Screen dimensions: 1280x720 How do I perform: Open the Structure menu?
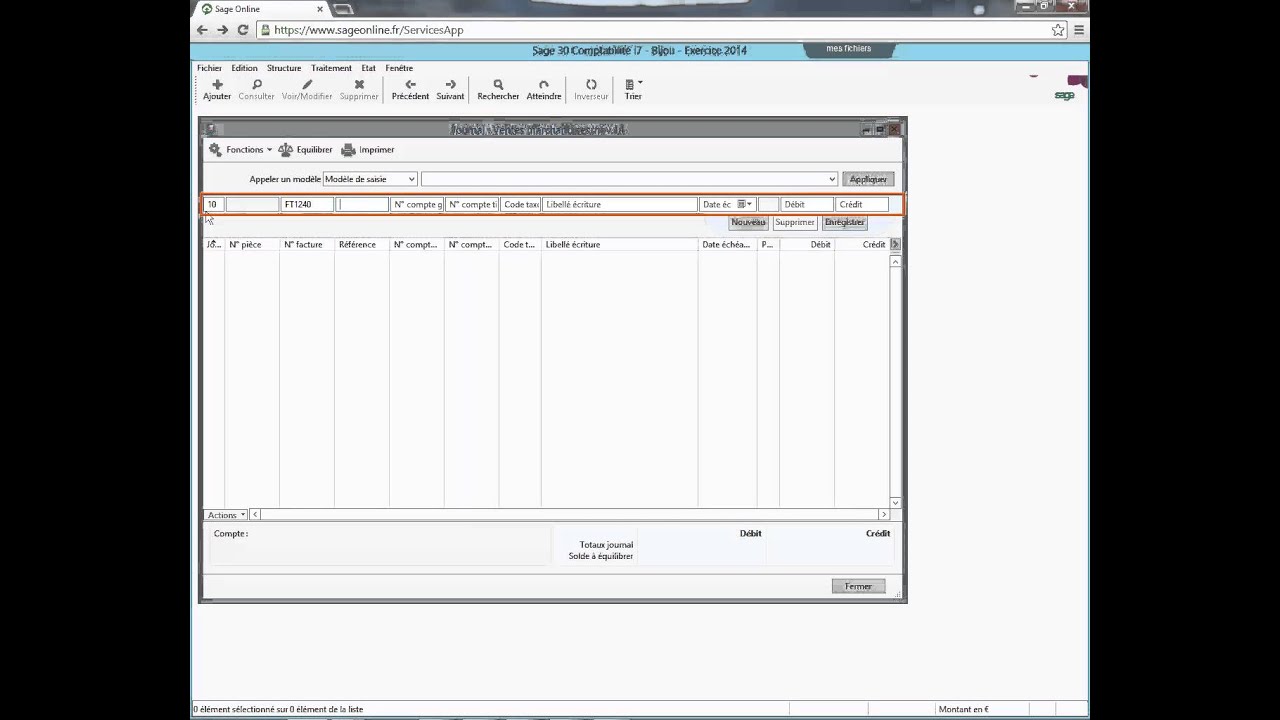pos(284,68)
